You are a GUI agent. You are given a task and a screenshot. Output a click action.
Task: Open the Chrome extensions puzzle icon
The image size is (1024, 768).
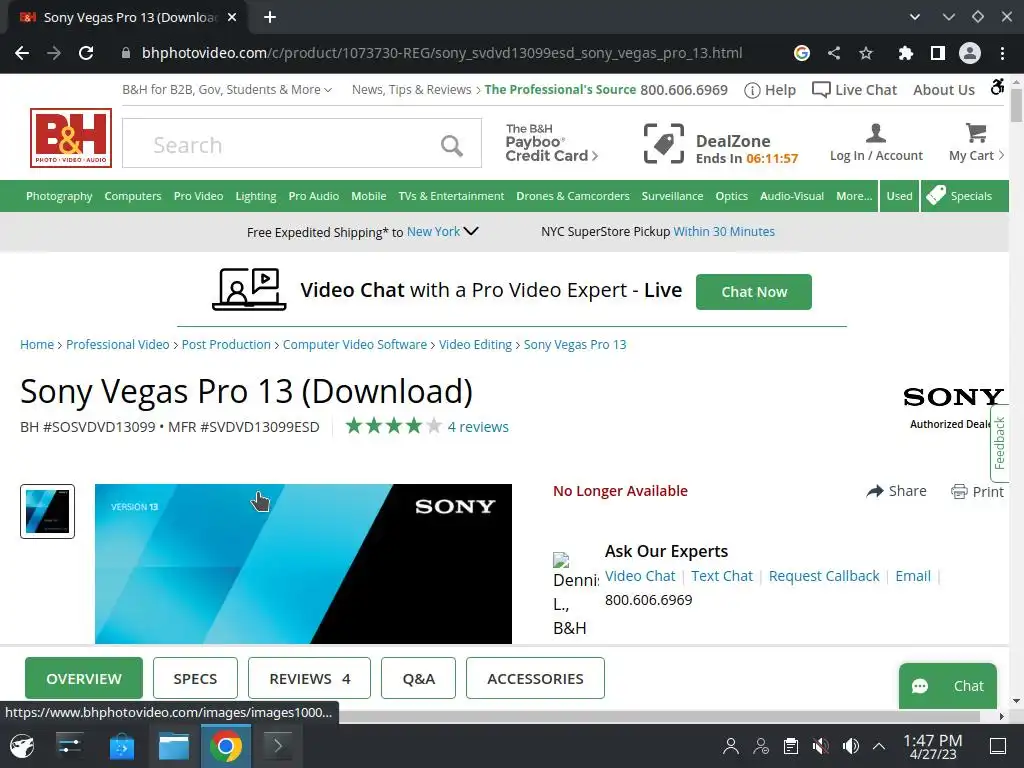[x=905, y=53]
